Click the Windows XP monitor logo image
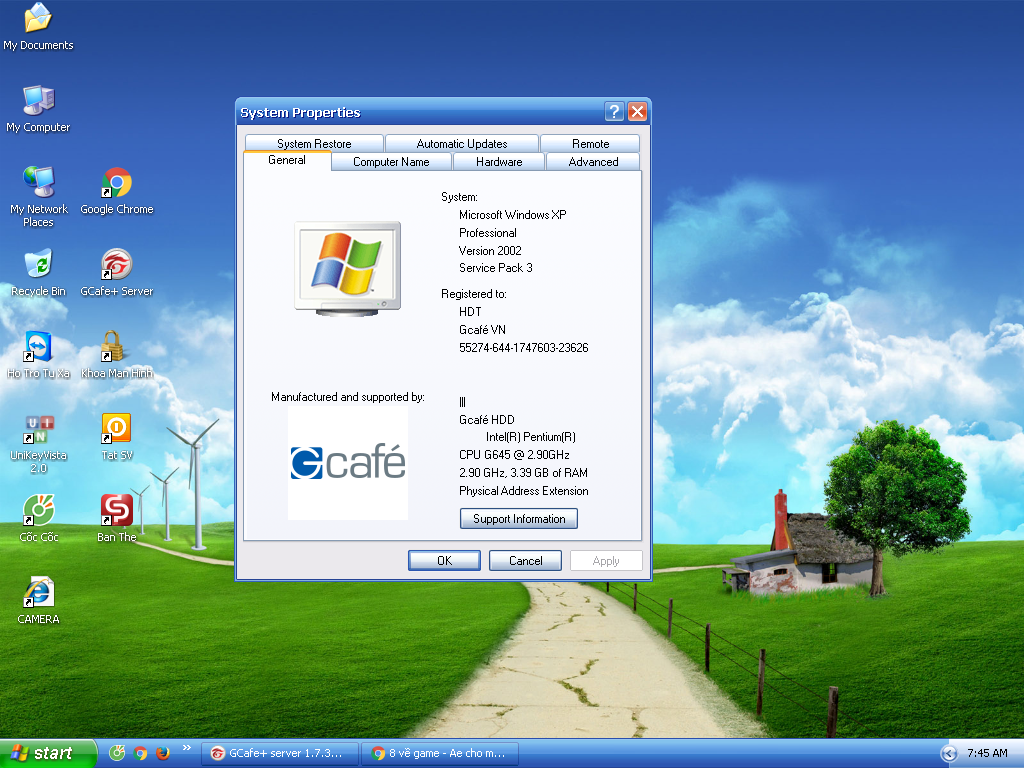Image resolution: width=1024 pixels, height=768 pixels. click(x=347, y=268)
